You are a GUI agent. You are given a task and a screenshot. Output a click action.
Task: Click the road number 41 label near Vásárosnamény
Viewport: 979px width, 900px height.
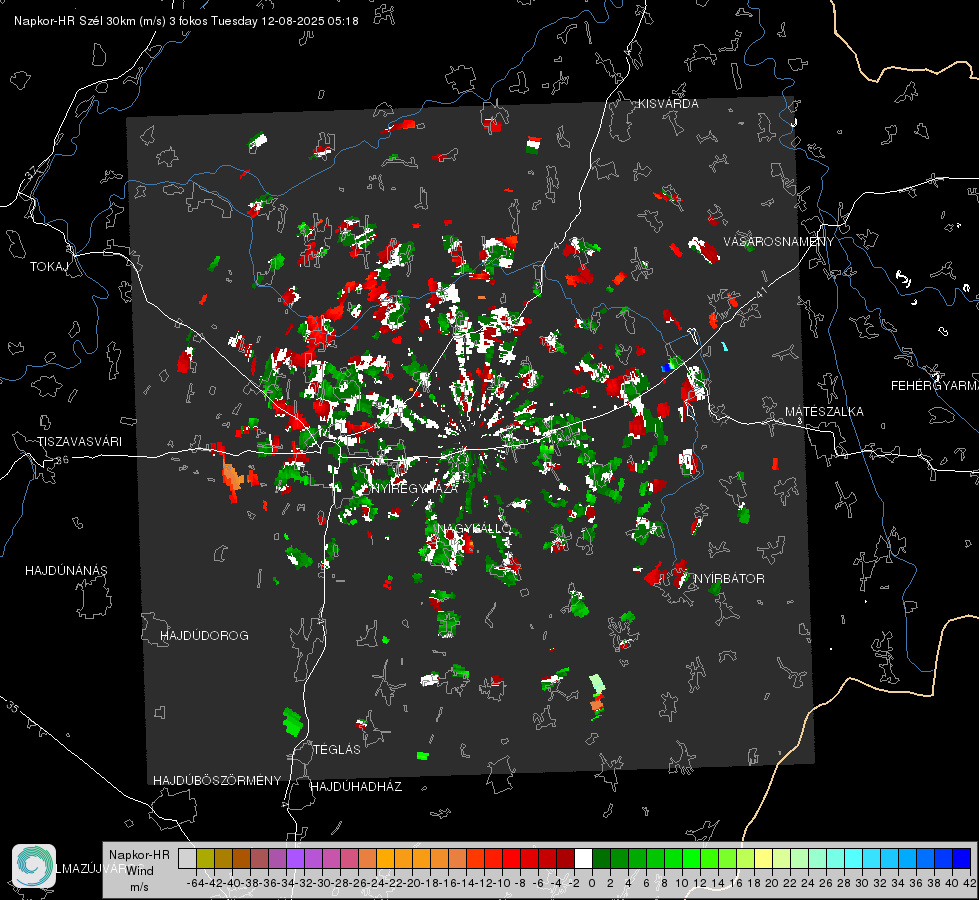(760, 292)
